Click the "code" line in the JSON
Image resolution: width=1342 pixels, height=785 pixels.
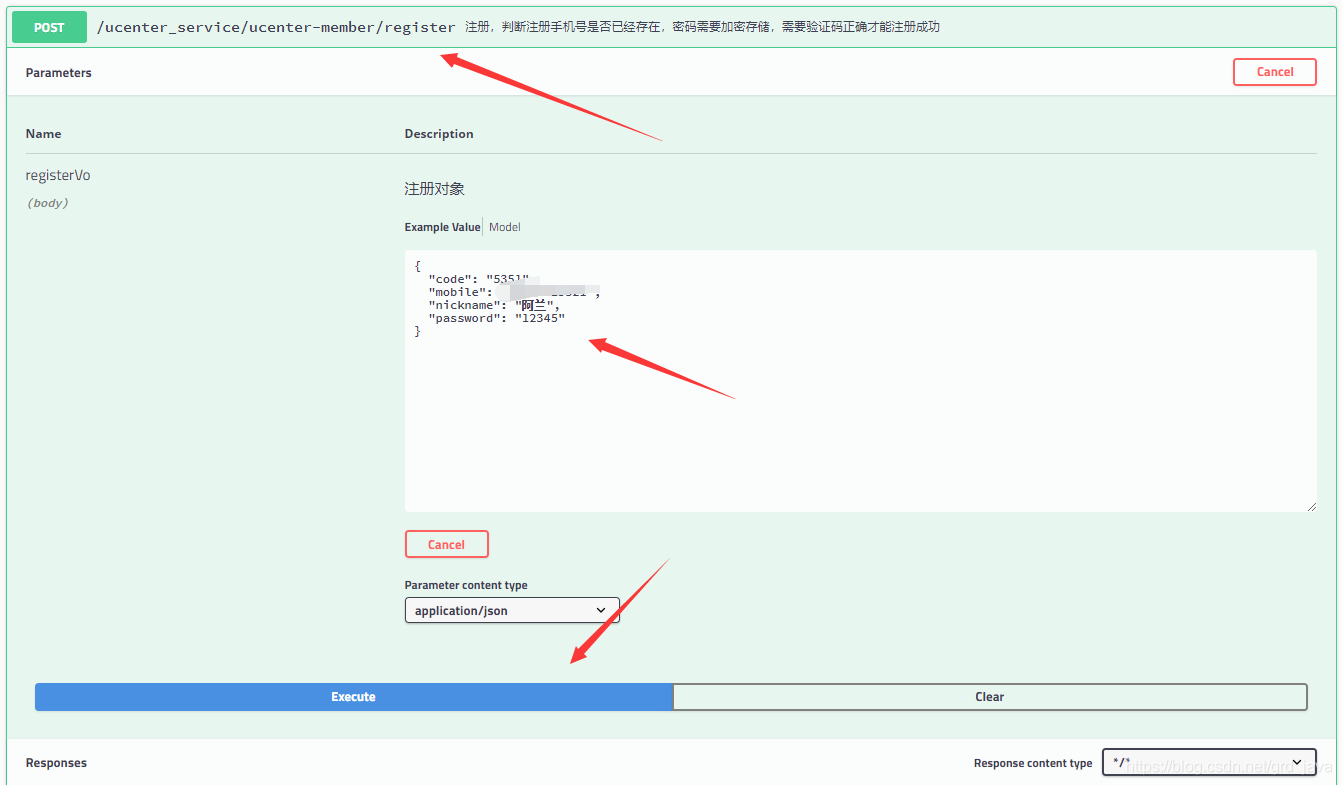click(478, 279)
